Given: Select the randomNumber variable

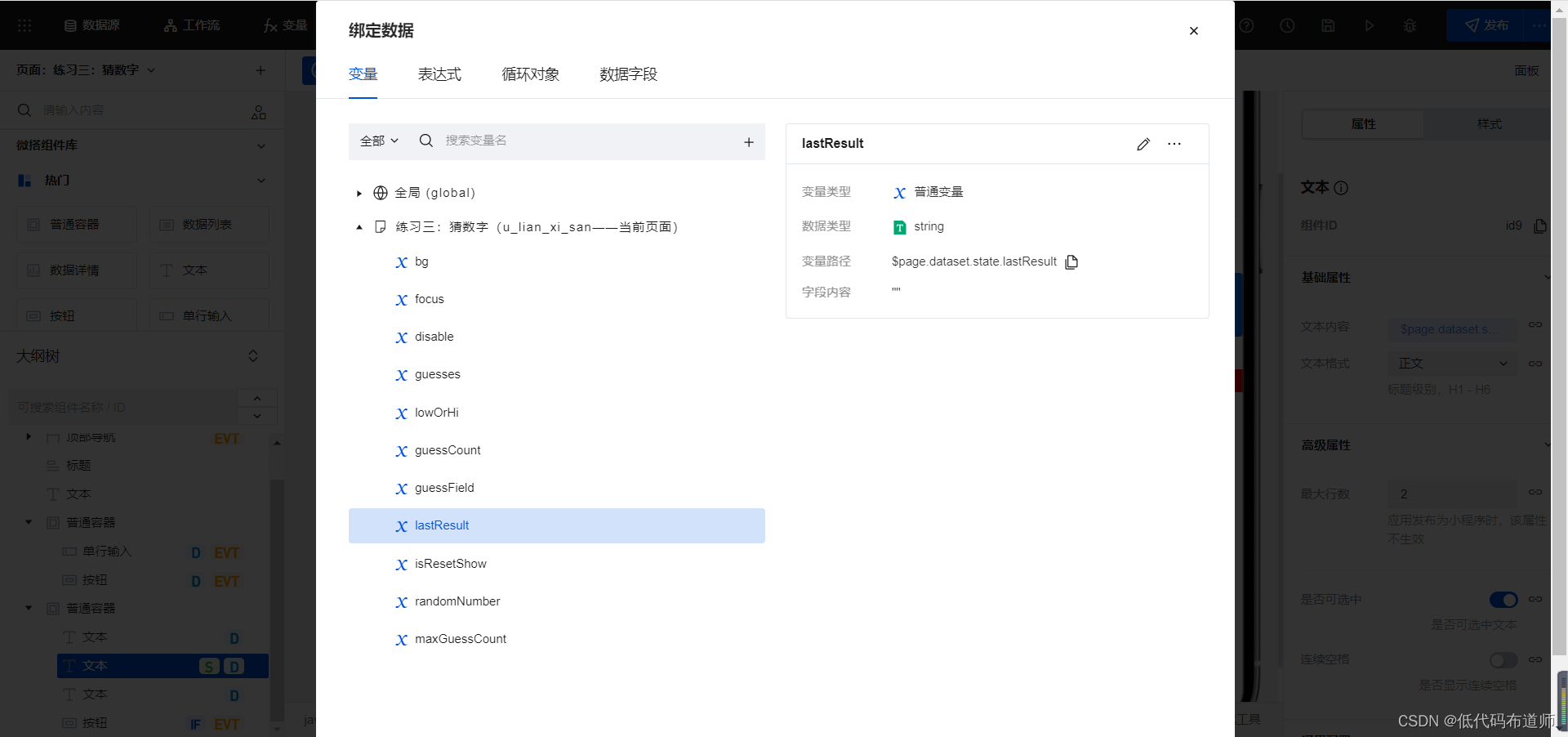Looking at the screenshot, I should coord(457,601).
